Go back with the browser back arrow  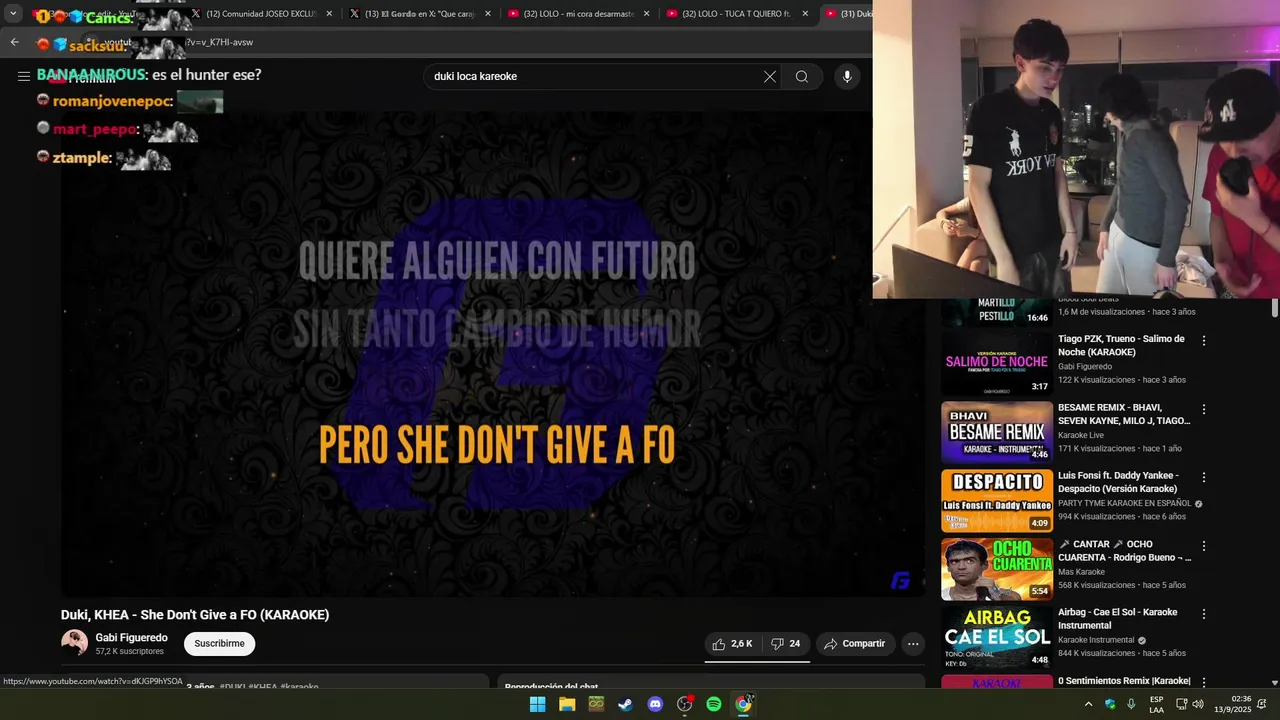[x=14, y=42]
